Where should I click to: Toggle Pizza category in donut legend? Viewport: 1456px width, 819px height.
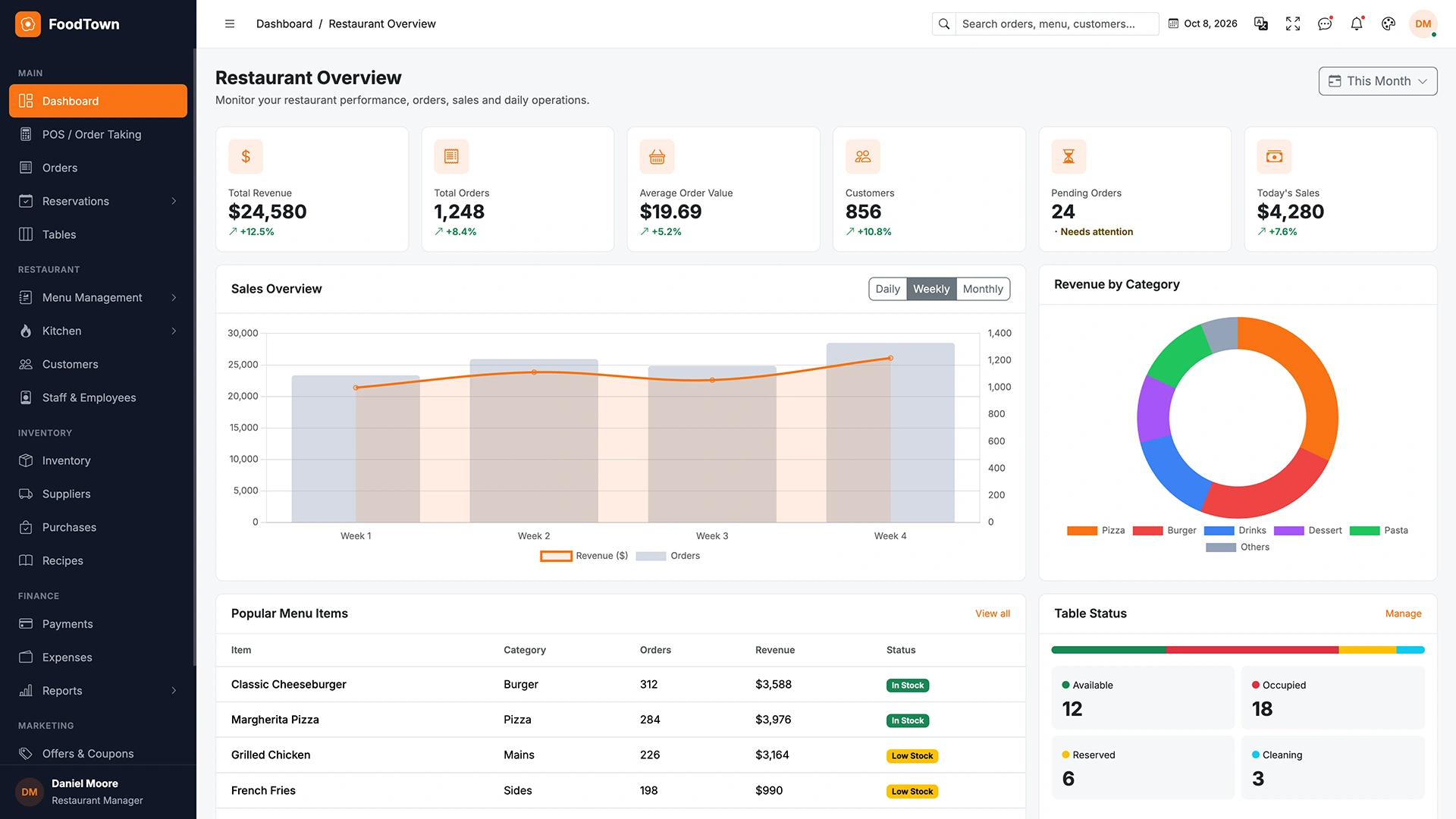click(x=1096, y=531)
